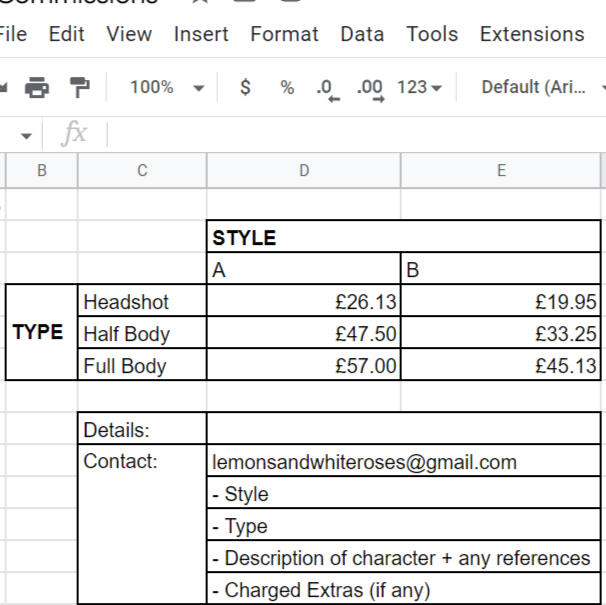This screenshot has width=606, height=605.
Task: Select the Paint format roller icon
Action: 80,87
